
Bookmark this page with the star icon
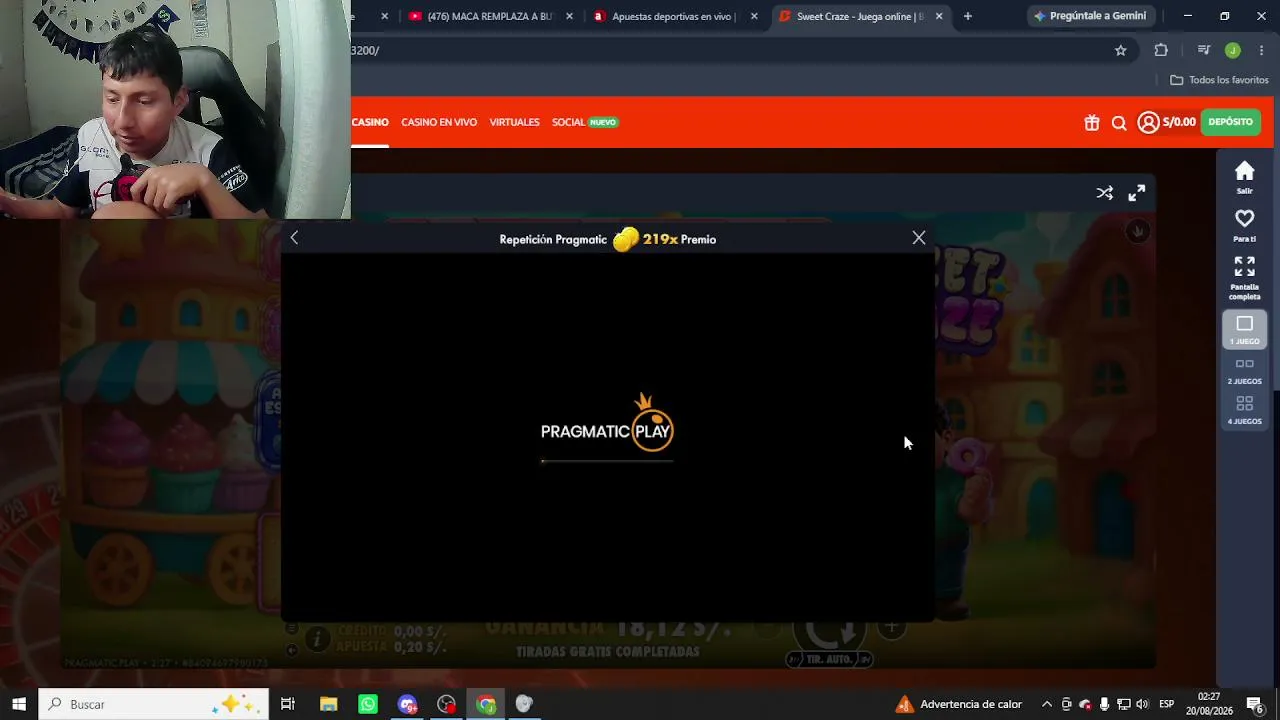[1121, 50]
